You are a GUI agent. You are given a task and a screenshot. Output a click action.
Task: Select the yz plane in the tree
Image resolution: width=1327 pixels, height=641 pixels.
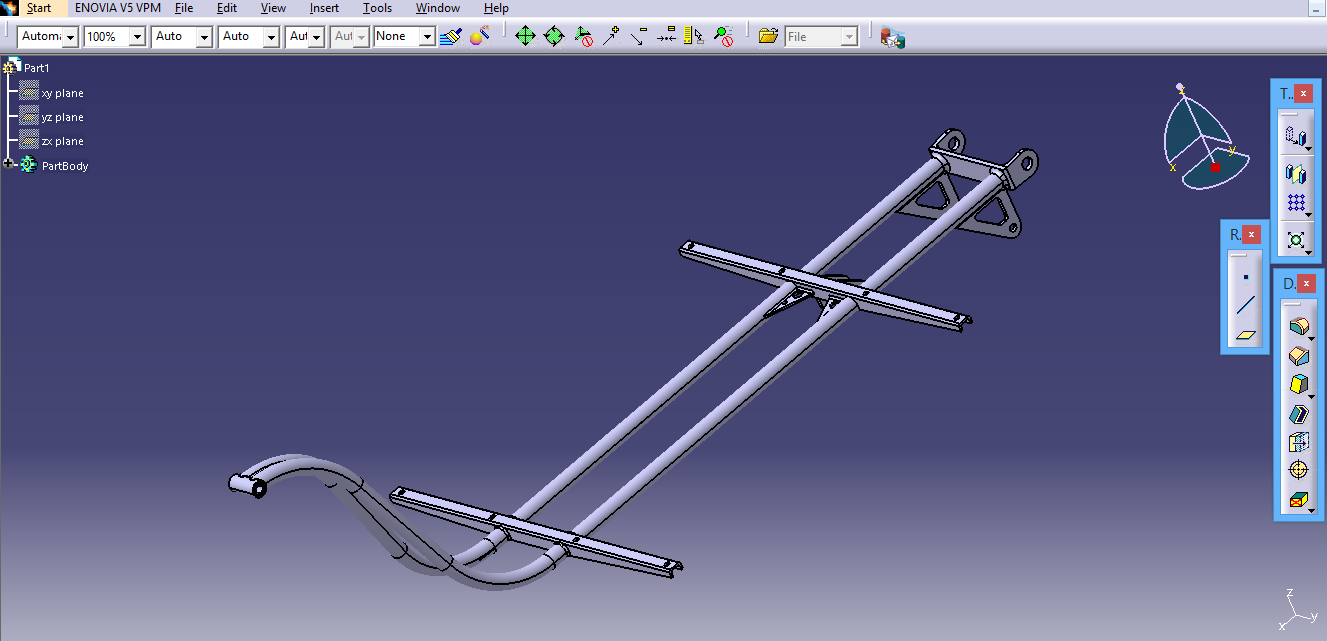(63, 117)
